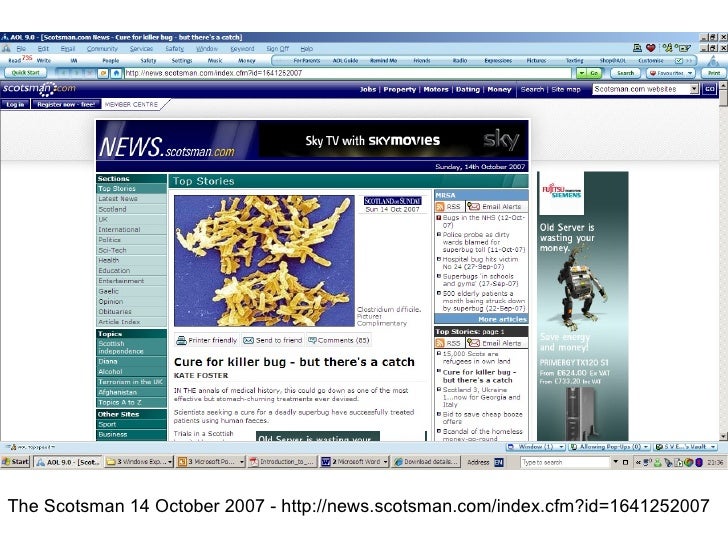Screen dimensions: 728x546
Task: Click the Windows Start button
Action: coord(16,462)
